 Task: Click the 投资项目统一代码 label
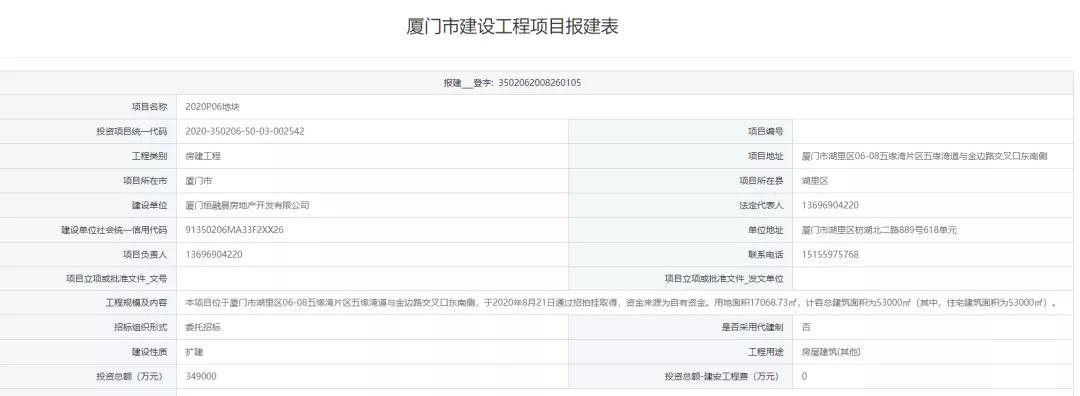(x=132, y=132)
